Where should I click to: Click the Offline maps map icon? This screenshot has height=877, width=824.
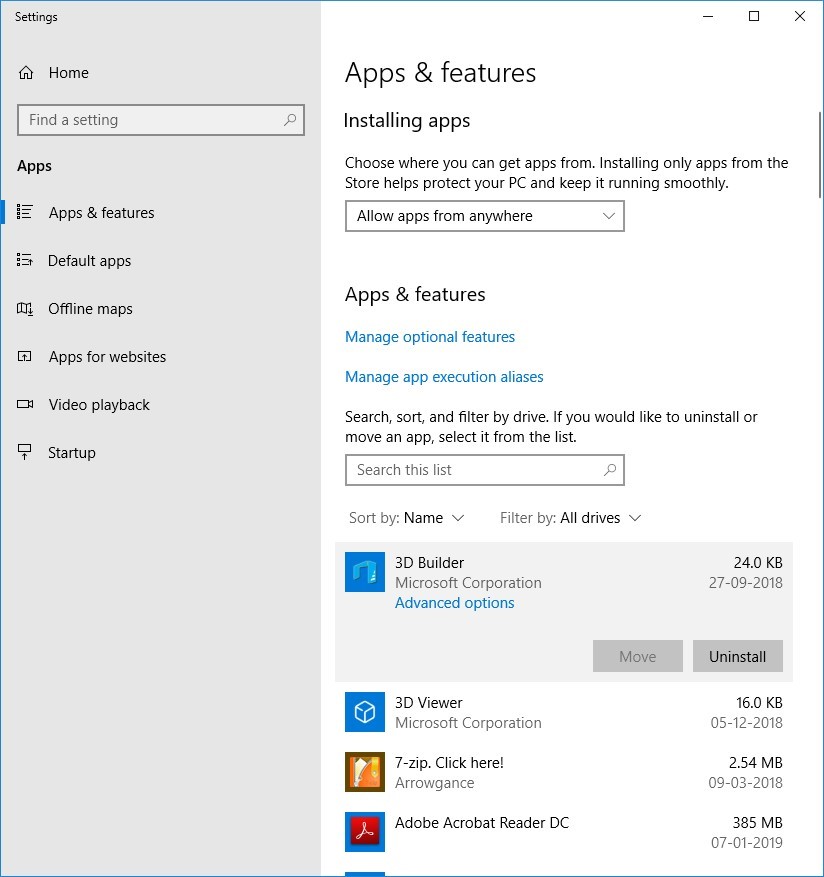coord(25,308)
